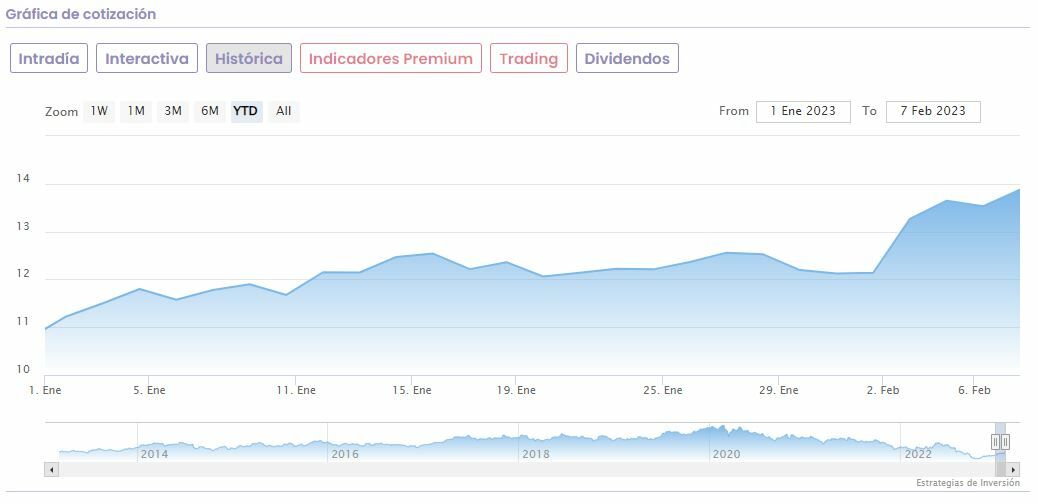Viewport: 1038px width, 503px height.
Task: Choose the 3M zoom range
Action: point(173,111)
